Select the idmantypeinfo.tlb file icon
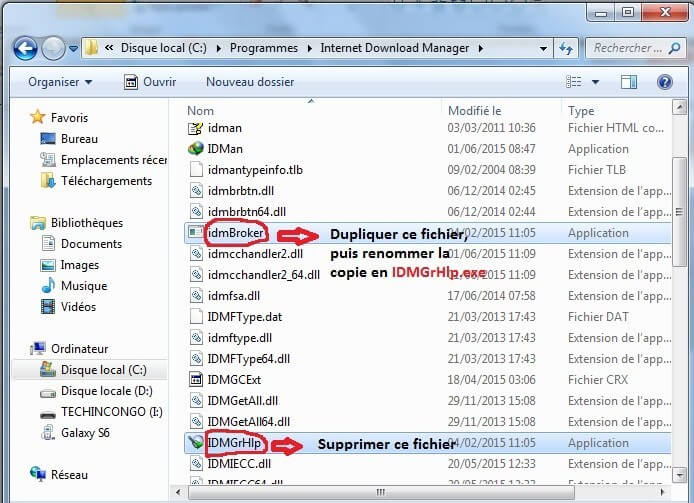This screenshot has height=503, width=694. [196, 170]
